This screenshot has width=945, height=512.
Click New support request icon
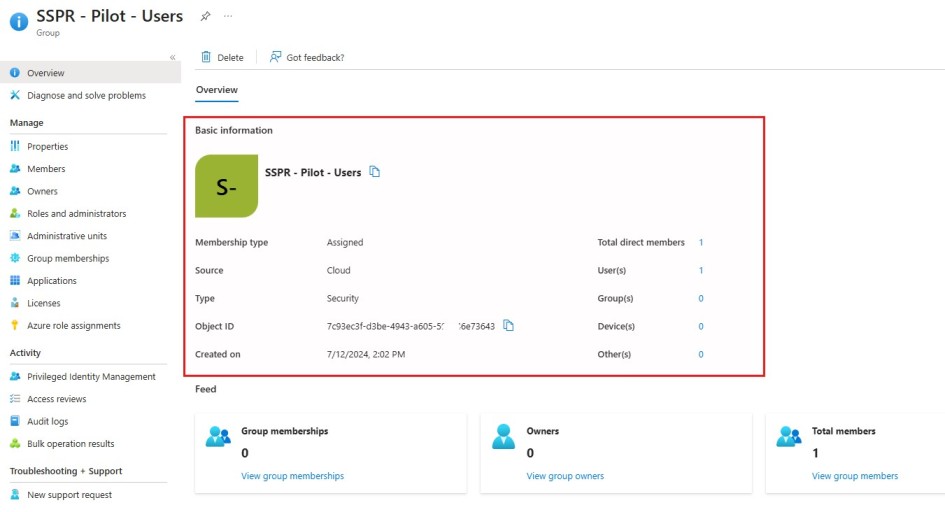(x=14, y=494)
